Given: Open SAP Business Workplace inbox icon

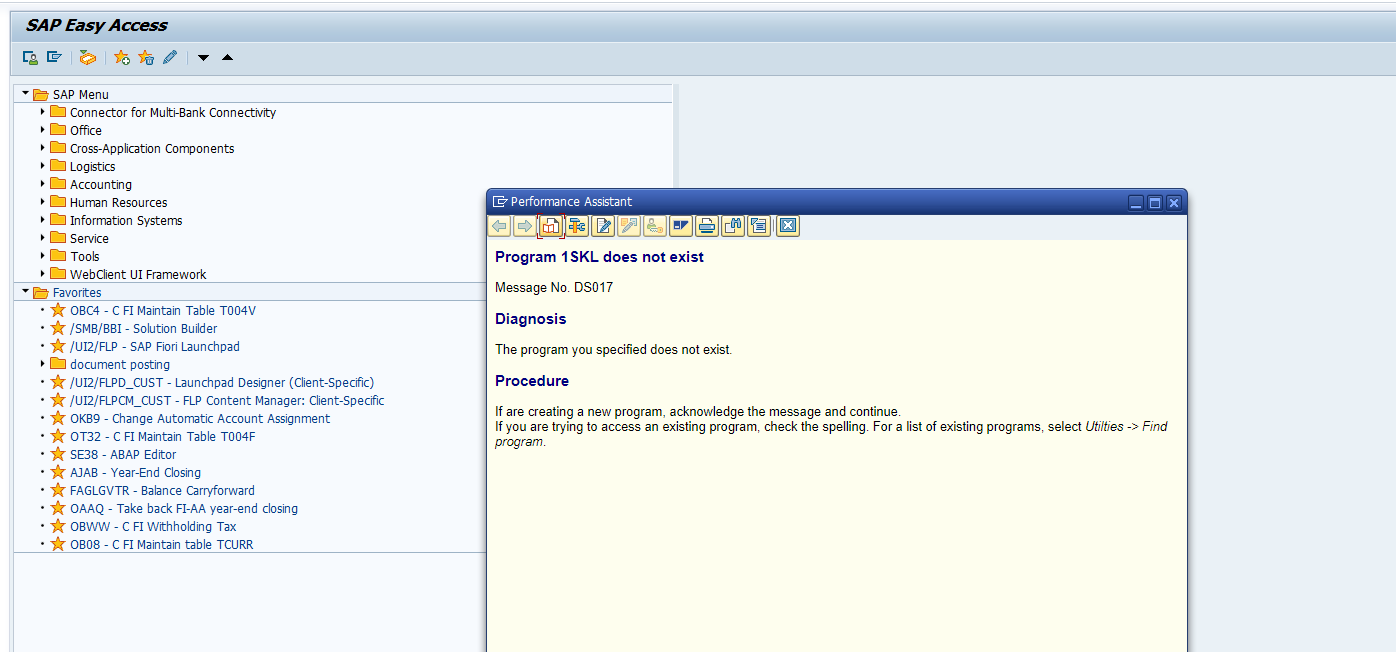Looking at the screenshot, I should pyautogui.click(x=88, y=58).
